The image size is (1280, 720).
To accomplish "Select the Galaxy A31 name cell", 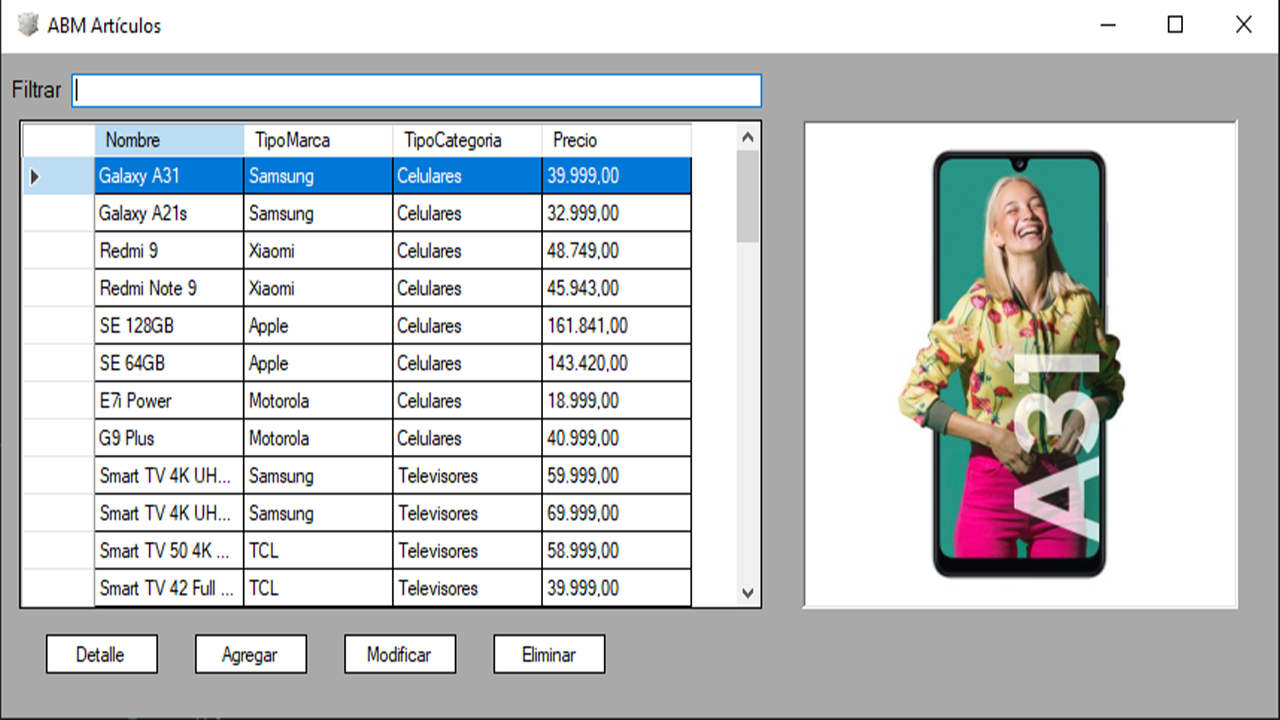I will pyautogui.click(x=169, y=176).
